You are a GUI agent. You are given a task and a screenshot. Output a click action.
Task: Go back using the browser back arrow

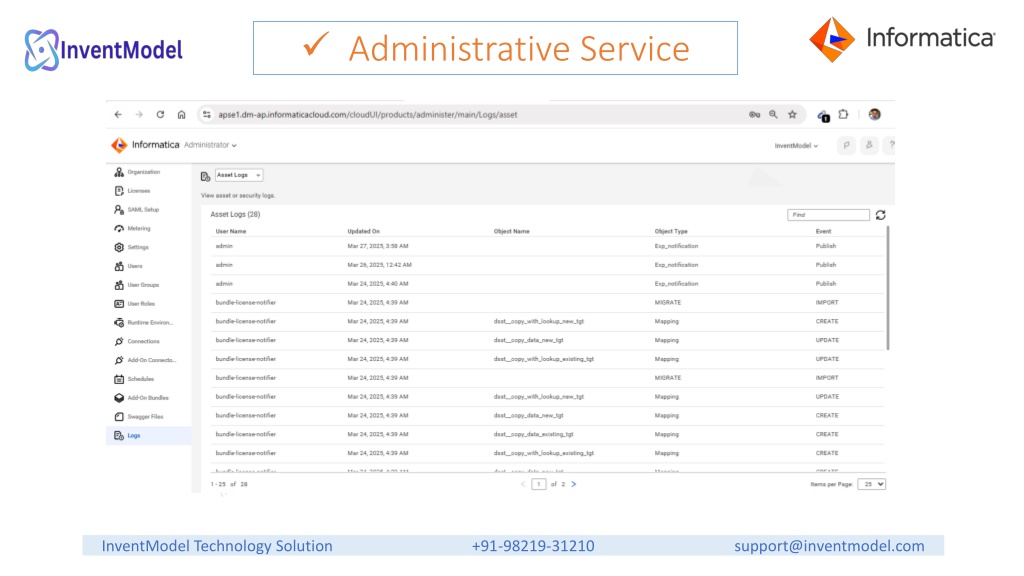pyautogui.click(x=118, y=114)
